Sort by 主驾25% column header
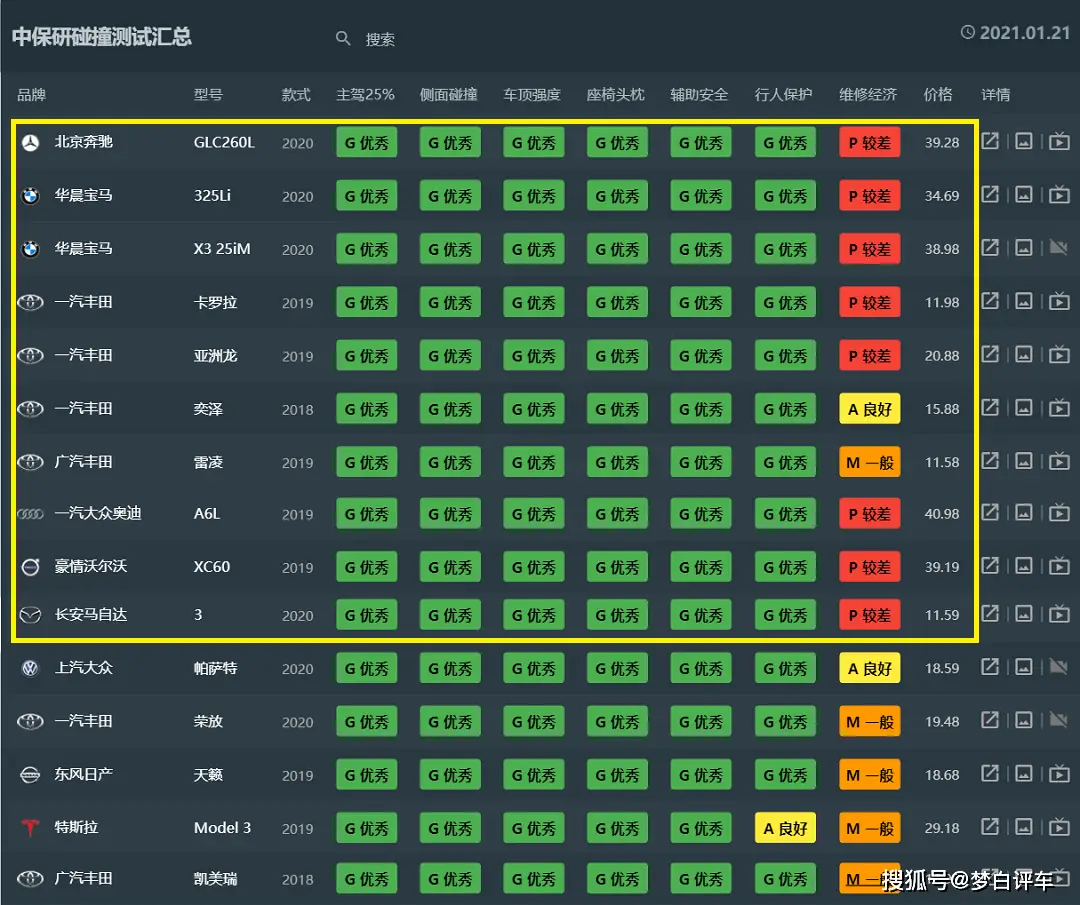 tap(365, 94)
